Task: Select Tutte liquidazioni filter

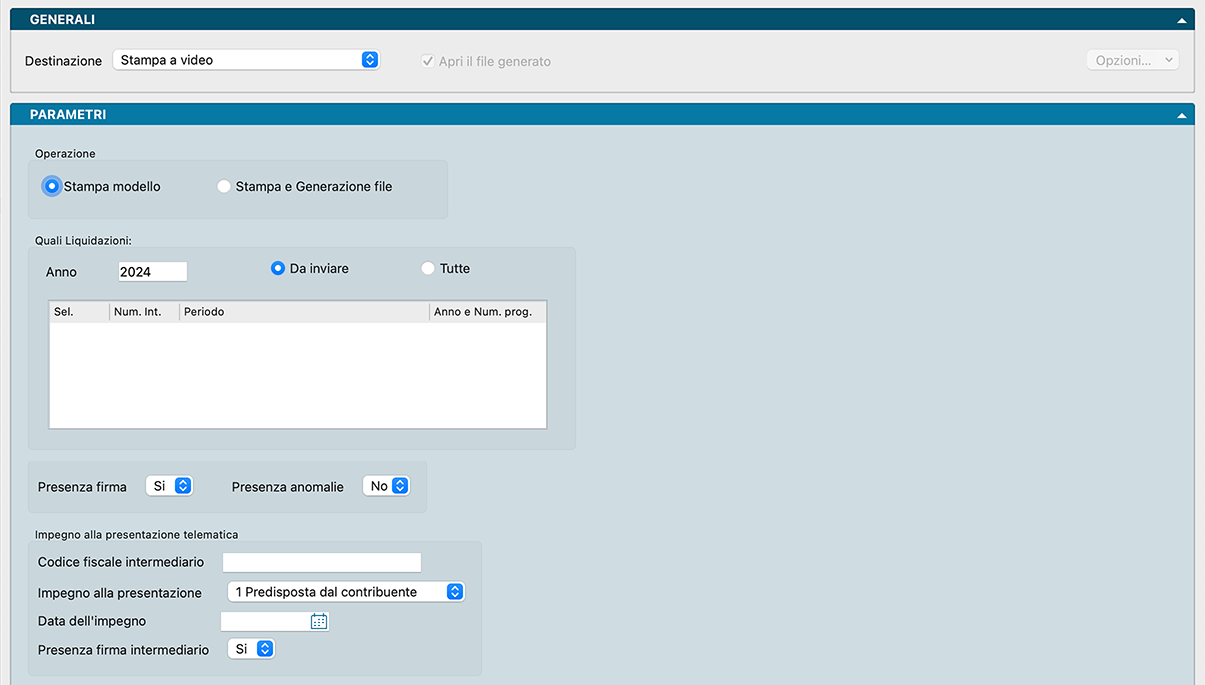Action: (x=428, y=268)
